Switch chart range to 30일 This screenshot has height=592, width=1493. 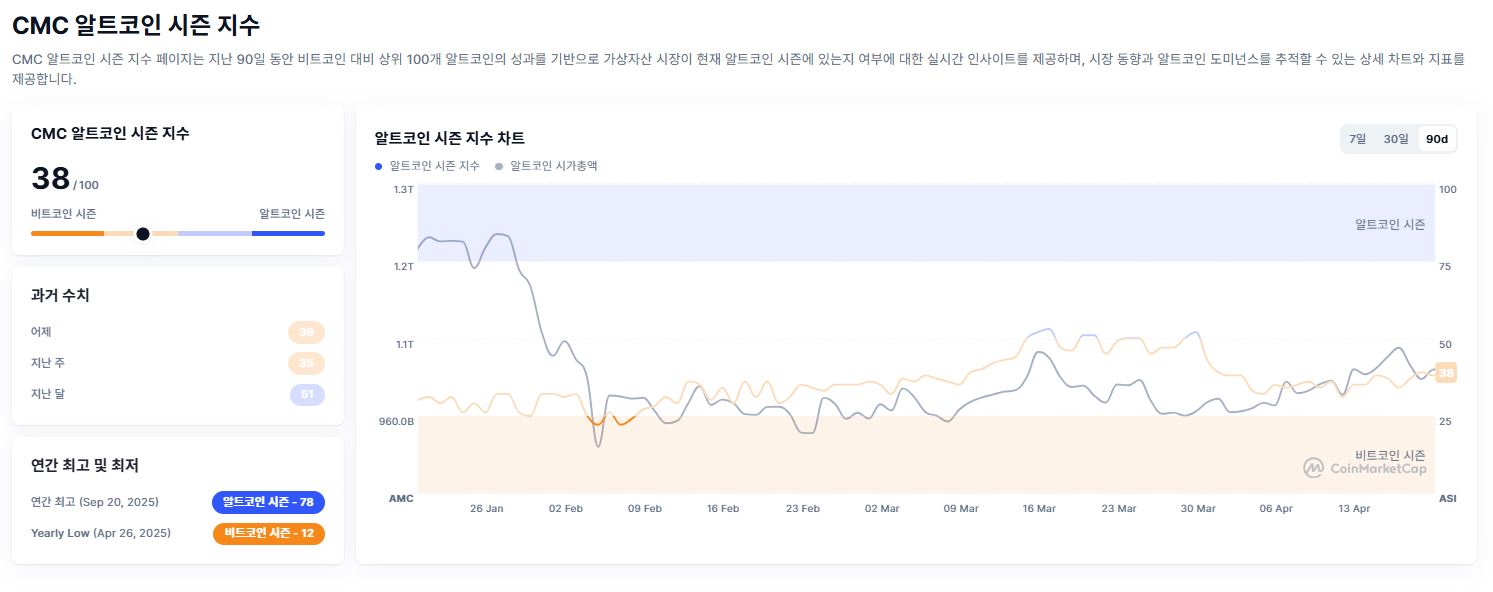click(x=1396, y=139)
